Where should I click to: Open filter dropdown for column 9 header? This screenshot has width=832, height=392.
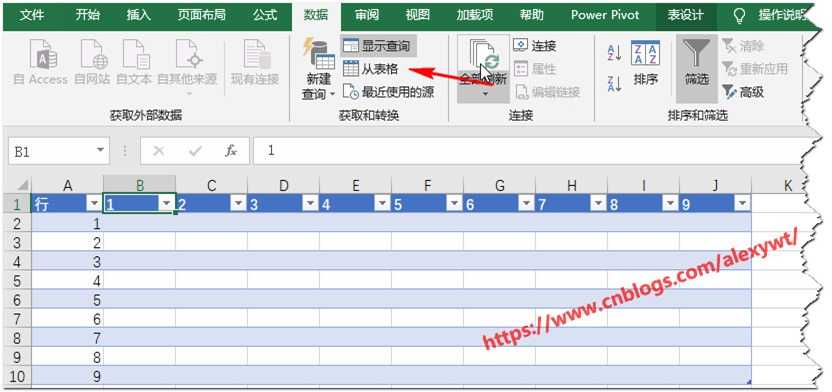point(742,204)
